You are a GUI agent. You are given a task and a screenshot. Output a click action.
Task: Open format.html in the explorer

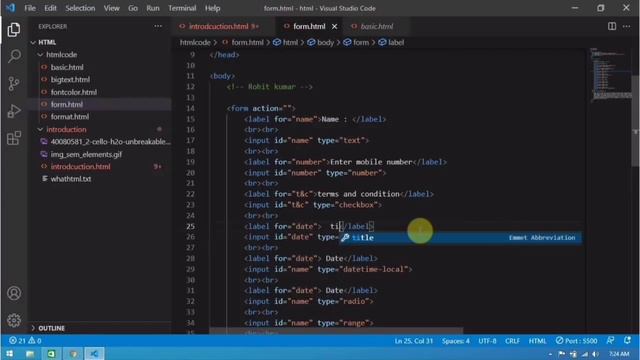click(x=70, y=117)
